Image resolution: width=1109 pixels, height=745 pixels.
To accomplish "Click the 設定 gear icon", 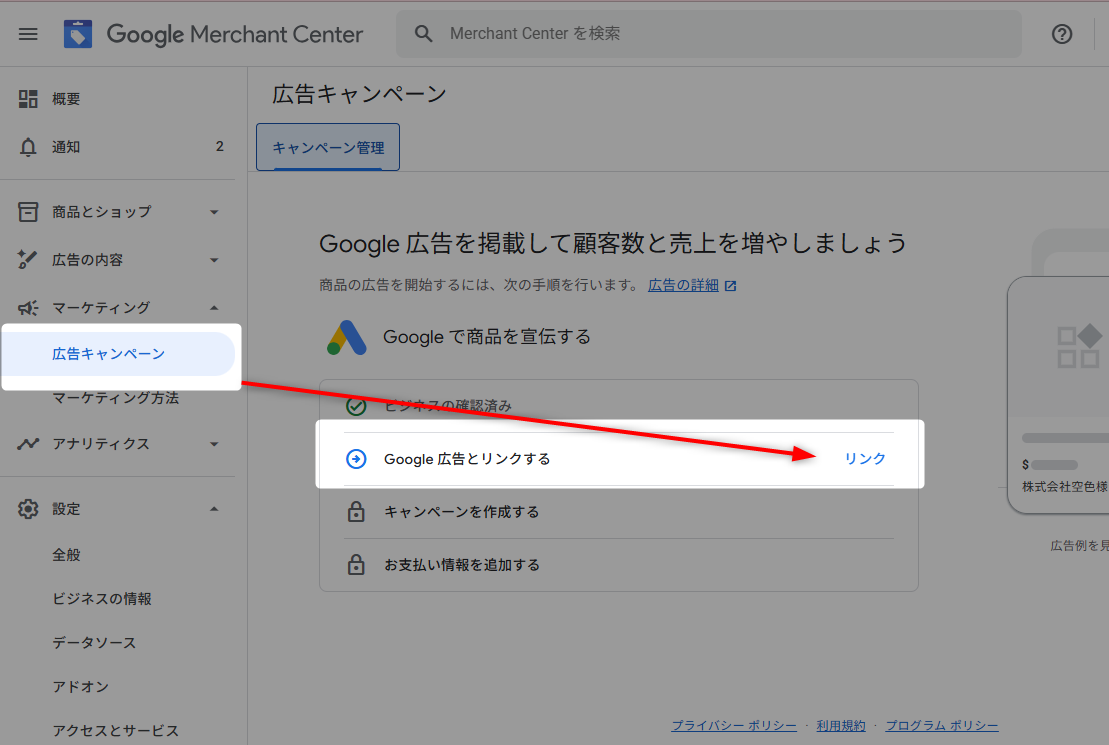I will [28, 509].
